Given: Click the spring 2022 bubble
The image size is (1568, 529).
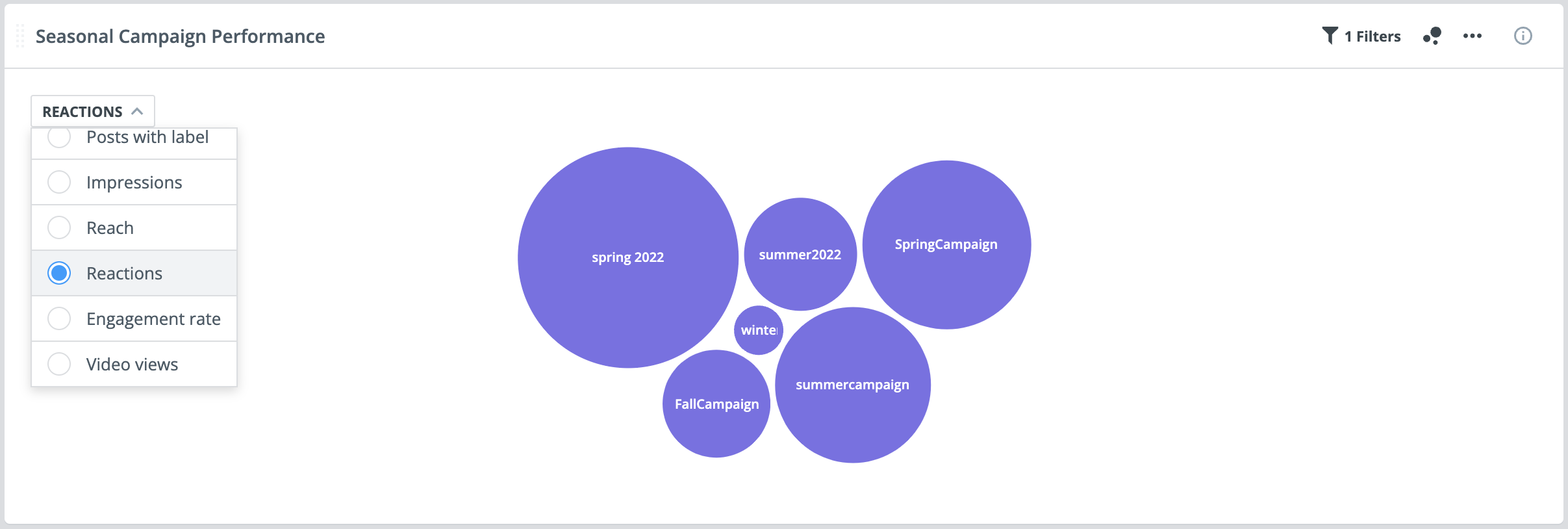Looking at the screenshot, I should pyautogui.click(x=628, y=257).
